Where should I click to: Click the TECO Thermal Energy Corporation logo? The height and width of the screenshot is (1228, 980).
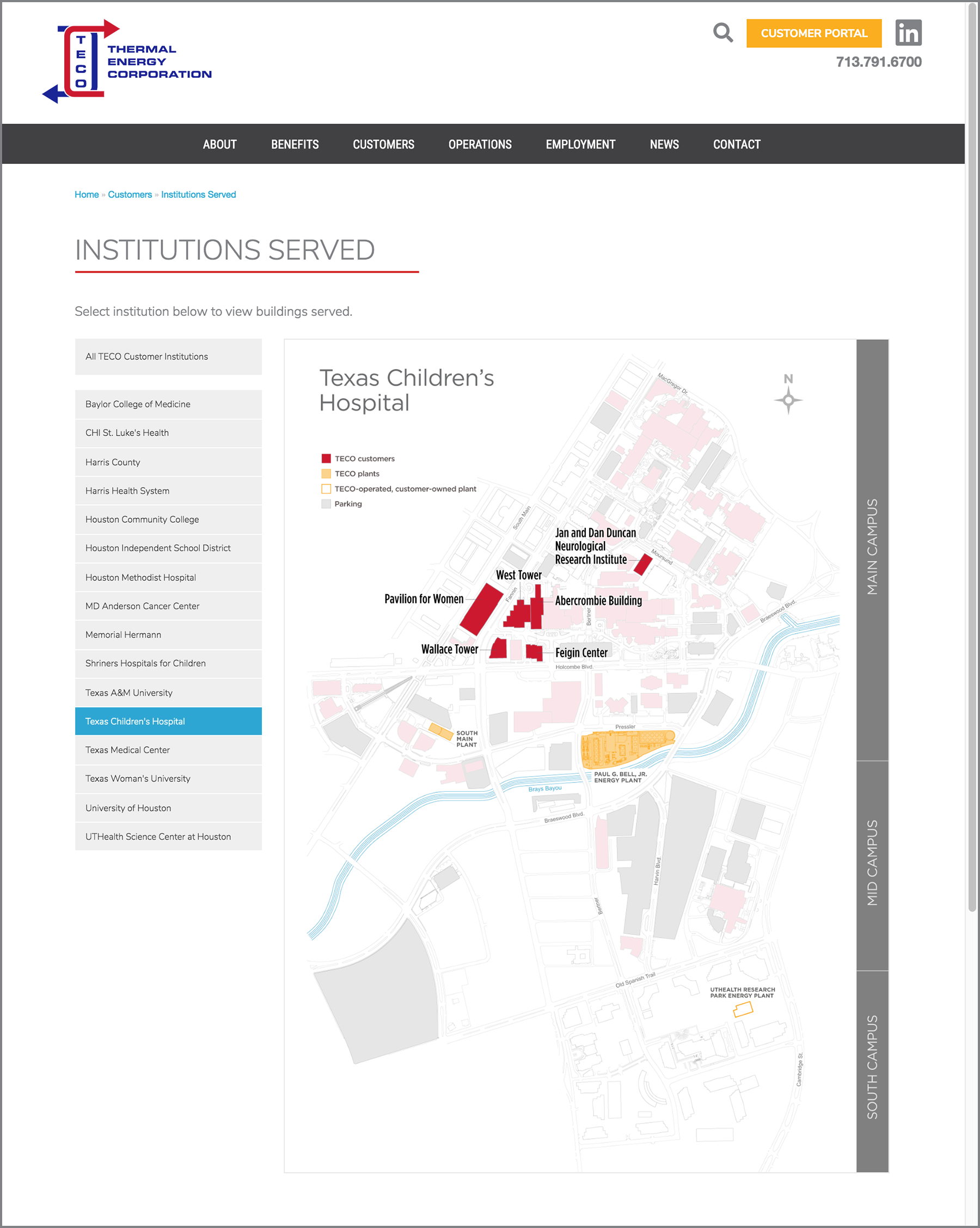126,62
